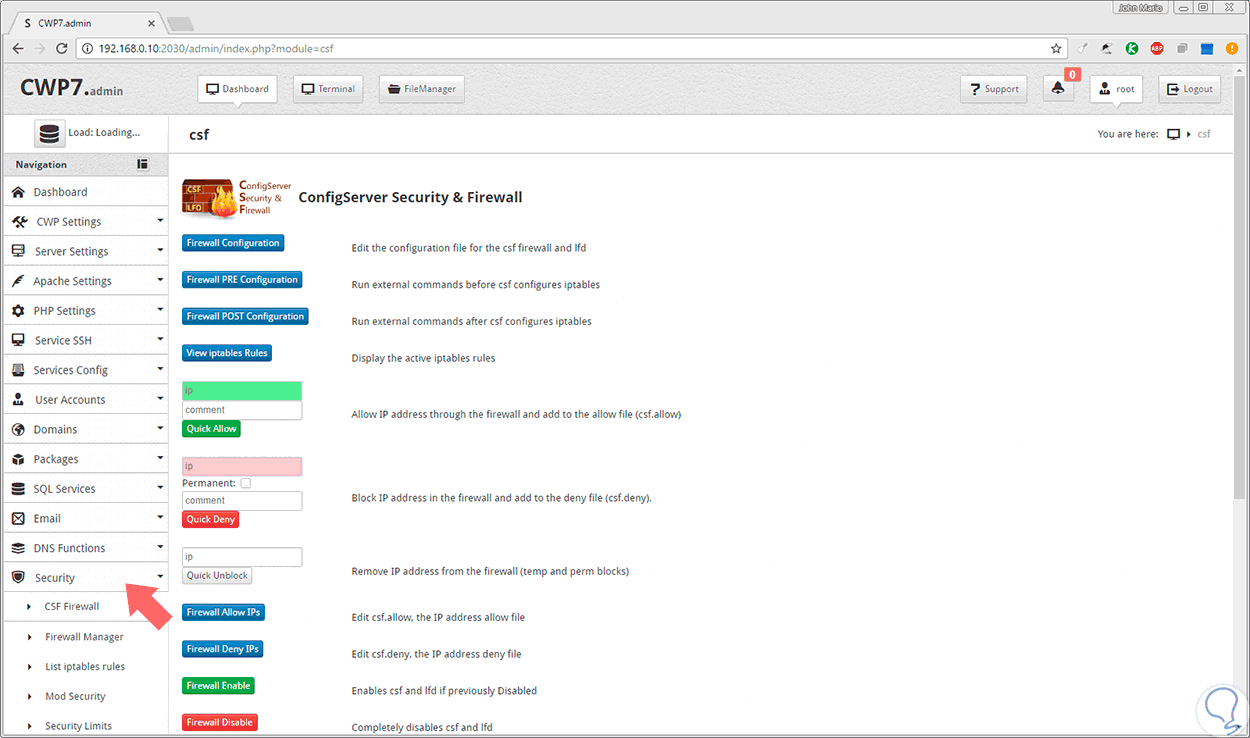Click the CWP Settings tools icon
The height and width of the screenshot is (738, 1250).
pos(19,222)
